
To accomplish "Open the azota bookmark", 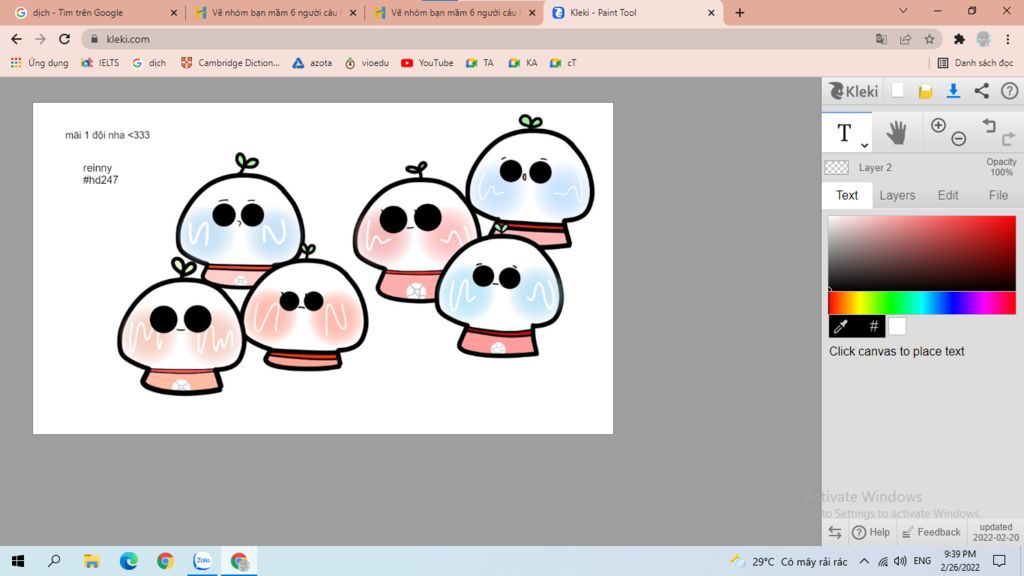I will 312,63.
